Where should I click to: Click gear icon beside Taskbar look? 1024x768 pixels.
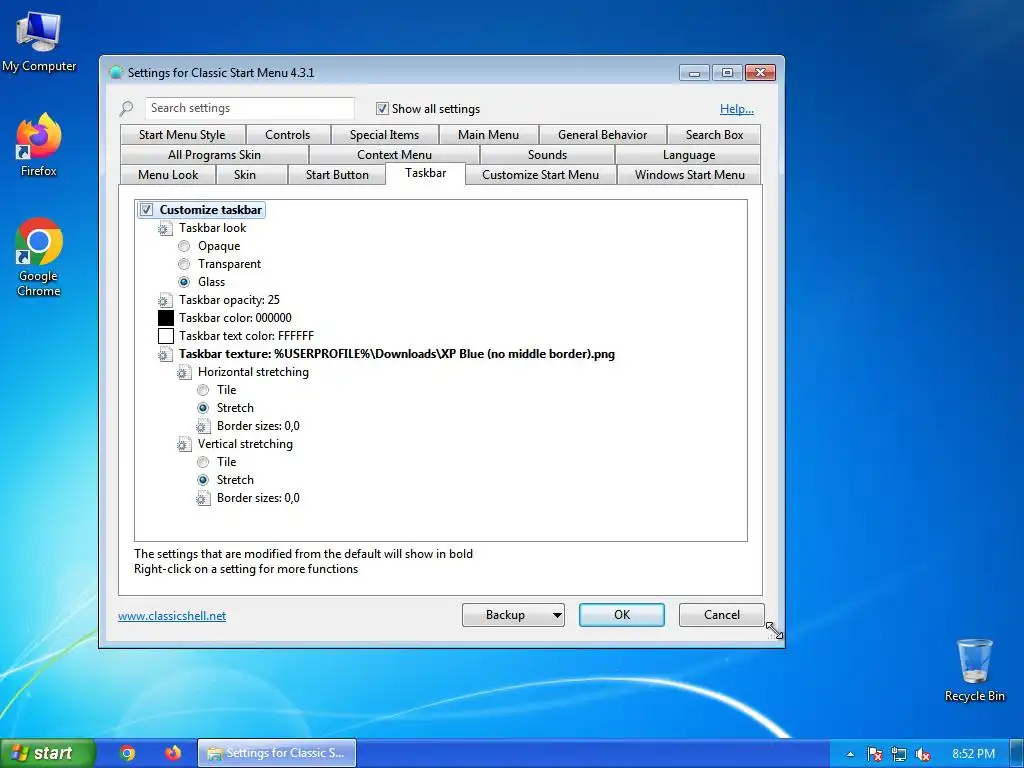[165, 229]
